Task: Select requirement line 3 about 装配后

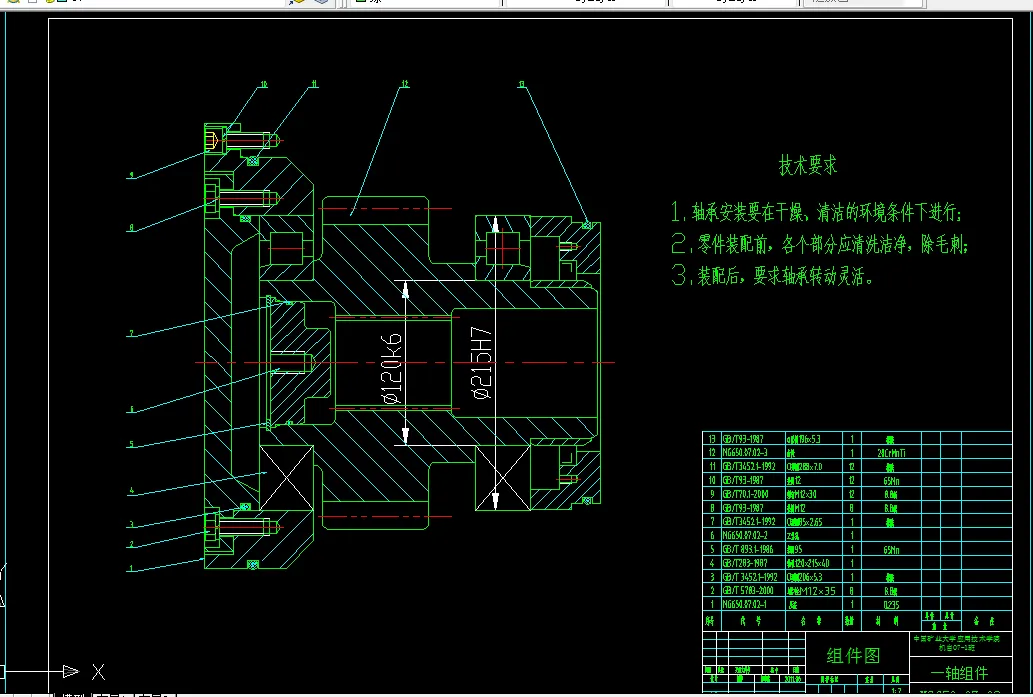Action: [x=772, y=275]
